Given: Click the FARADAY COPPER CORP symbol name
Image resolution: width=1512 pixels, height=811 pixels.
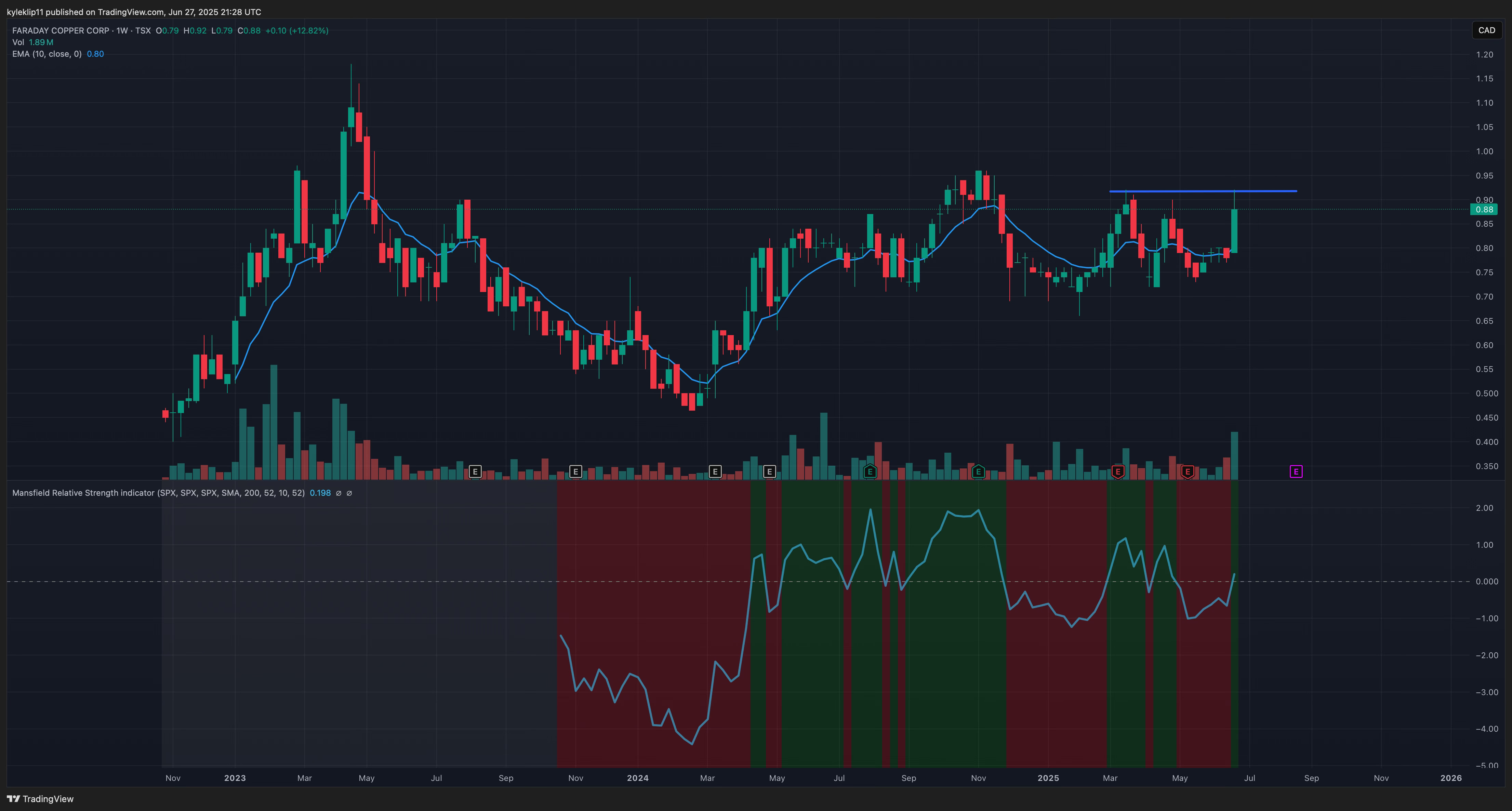Looking at the screenshot, I should coord(61,30).
